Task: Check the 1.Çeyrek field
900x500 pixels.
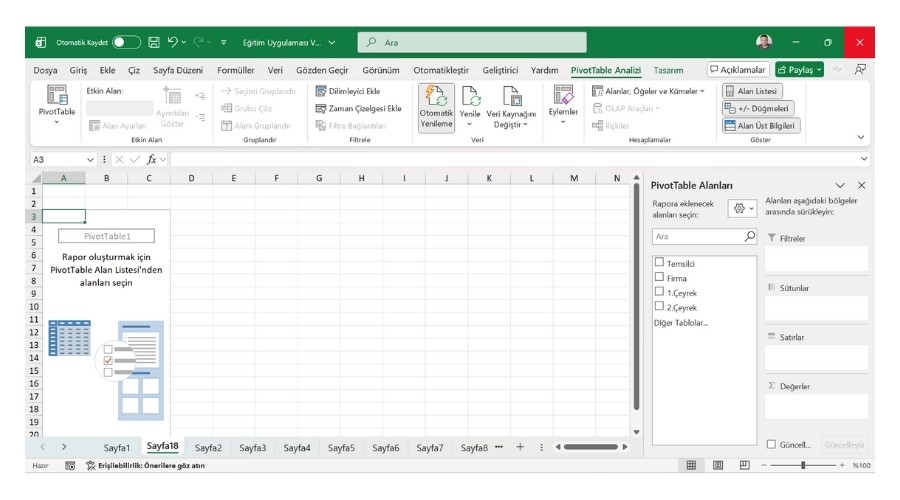Action: coord(660,292)
